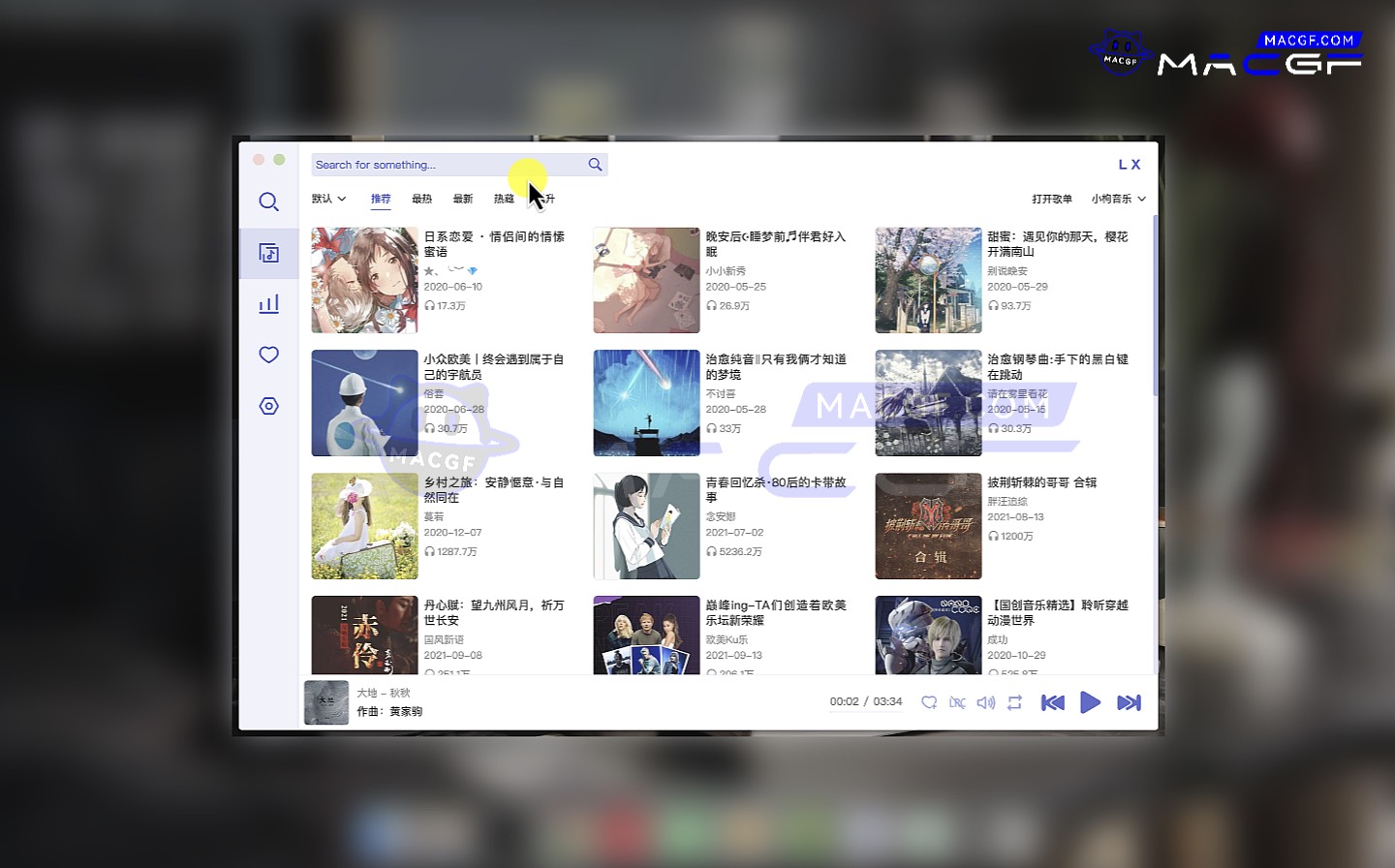Open the search page from the sidebar
The image size is (1395, 868).
click(x=269, y=201)
